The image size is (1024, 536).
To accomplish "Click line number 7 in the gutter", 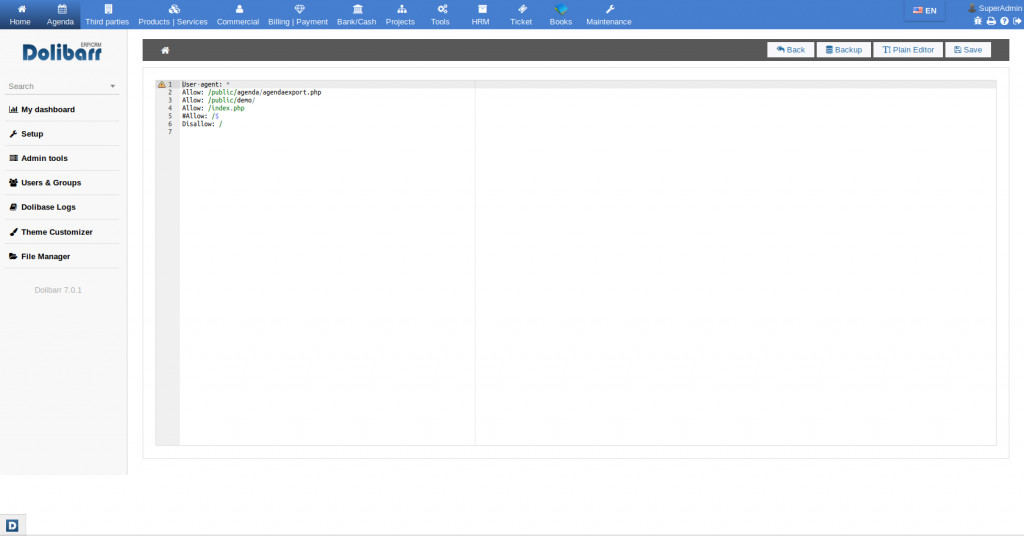I will (x=170, y=132).
